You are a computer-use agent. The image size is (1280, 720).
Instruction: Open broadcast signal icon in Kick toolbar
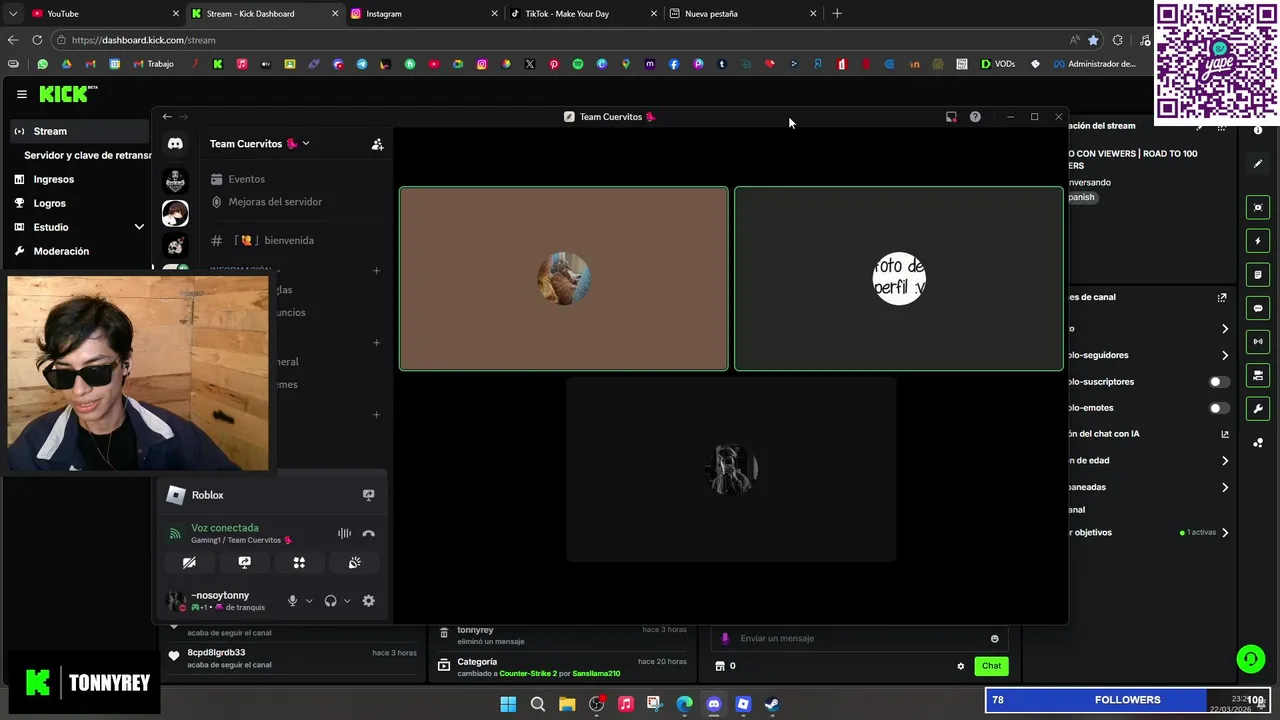(1258, 342)
